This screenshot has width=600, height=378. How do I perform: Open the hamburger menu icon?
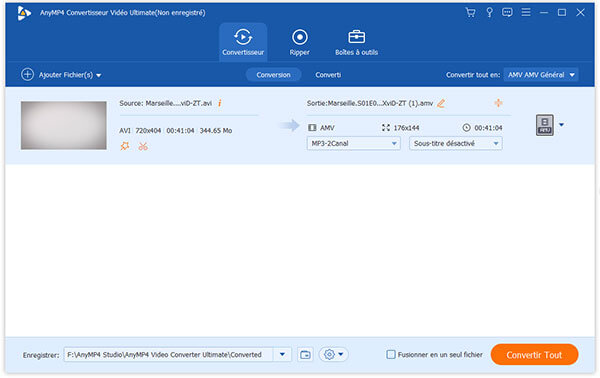pos(526,12)
